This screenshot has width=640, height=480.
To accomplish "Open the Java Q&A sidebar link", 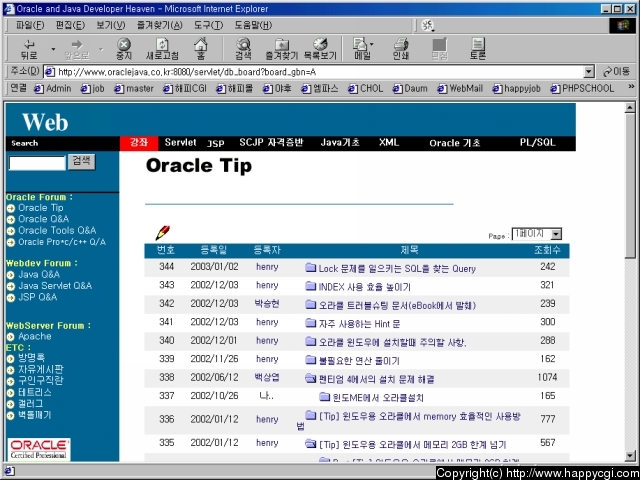I will click(x=39, y=274).
